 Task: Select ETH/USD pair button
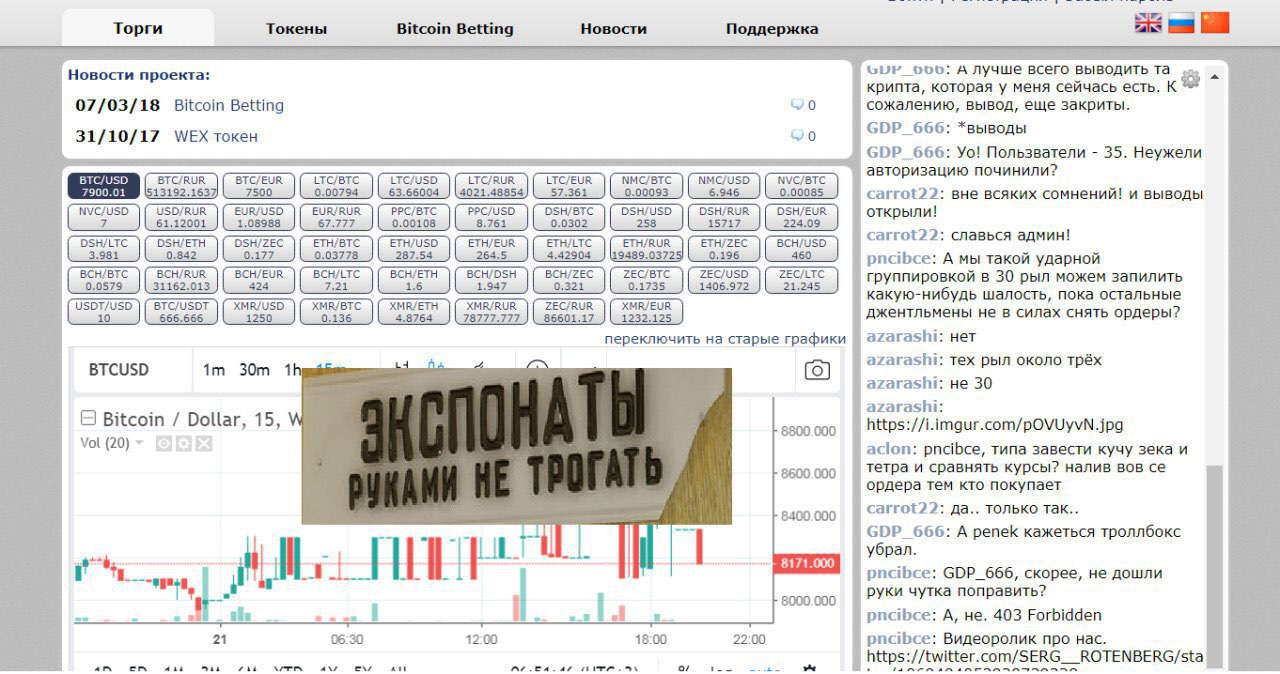[414, 248]
